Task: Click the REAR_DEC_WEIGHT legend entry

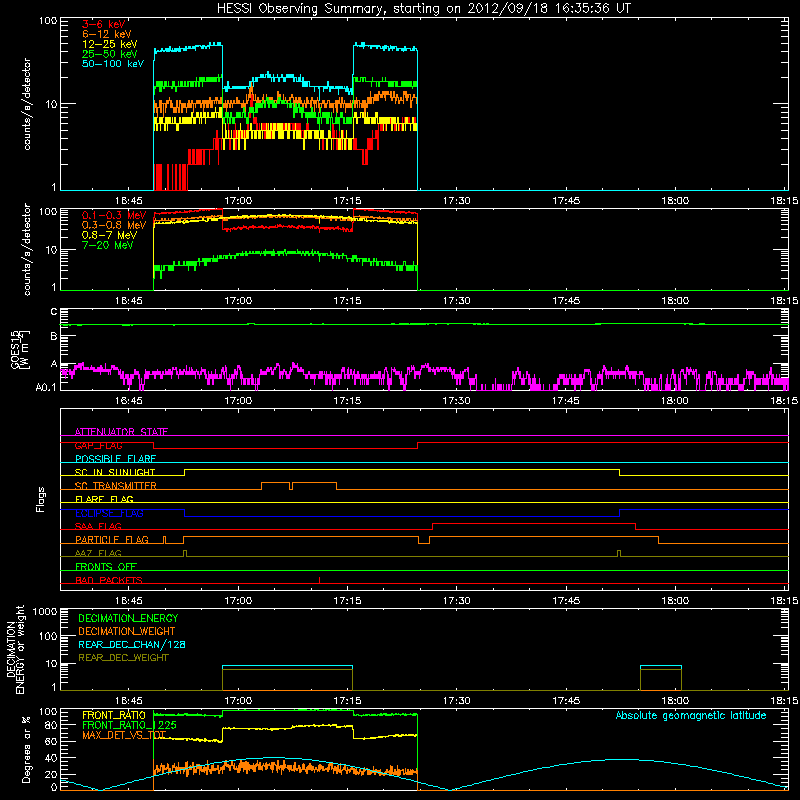Action: point(123,658)
